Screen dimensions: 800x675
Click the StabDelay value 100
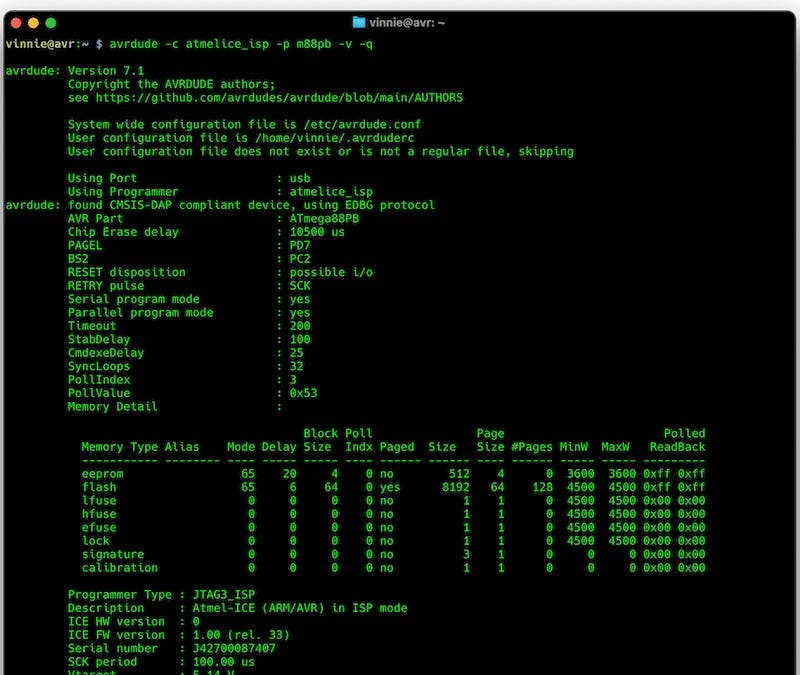tap(300, 339)
